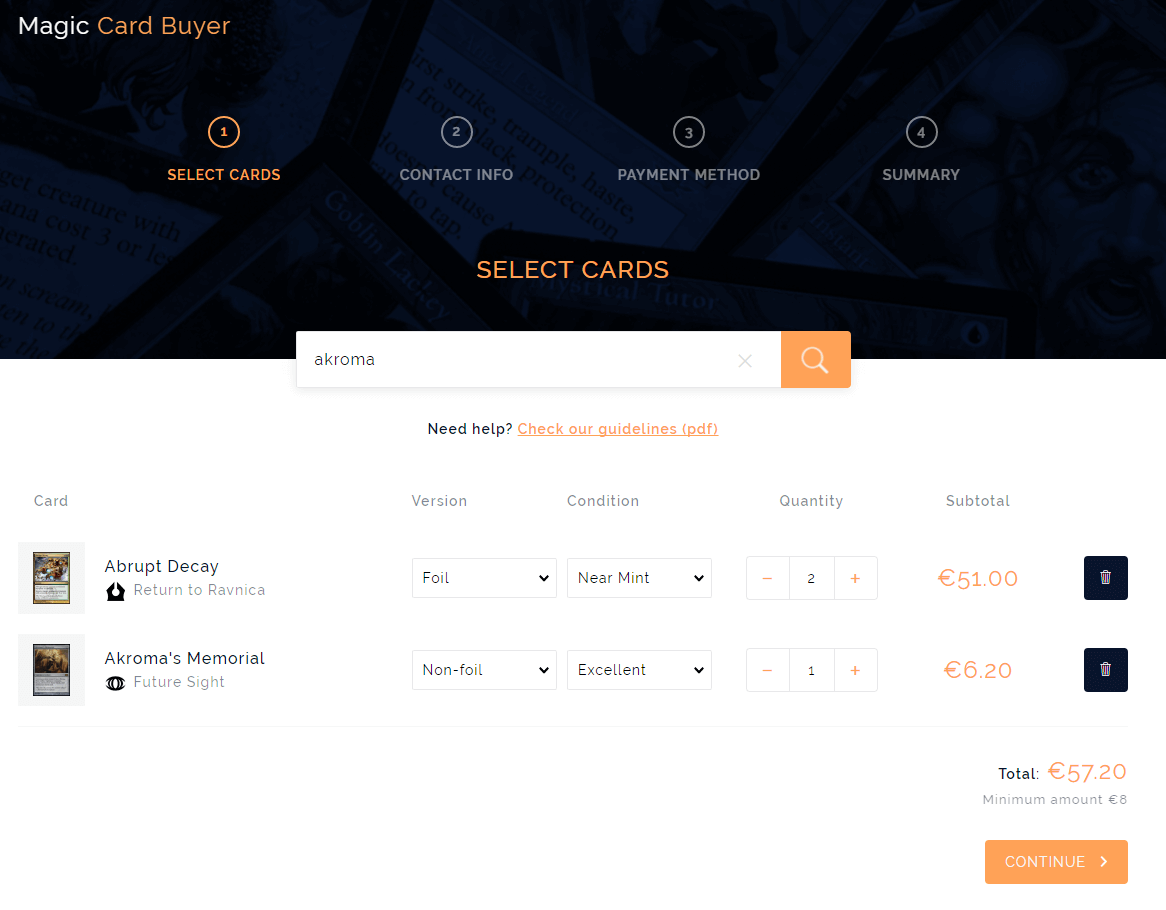Decrease Akroma's Memorial quantity with minus
Viewport: 1166px width, 910px height.
pyautogui.click(x=767, y=670)
